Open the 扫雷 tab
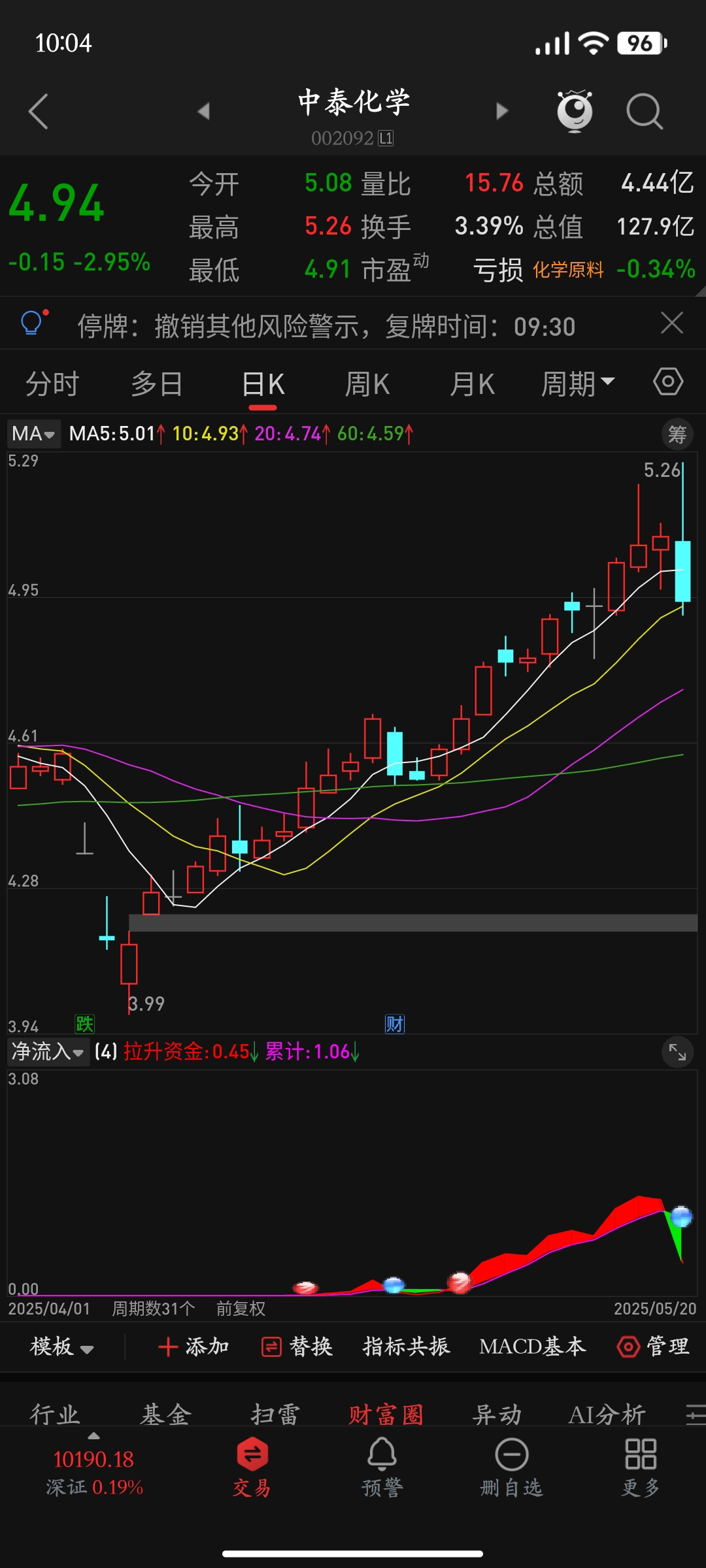The height and width of the screenshot is (1568, 706). pos(276,1414)
